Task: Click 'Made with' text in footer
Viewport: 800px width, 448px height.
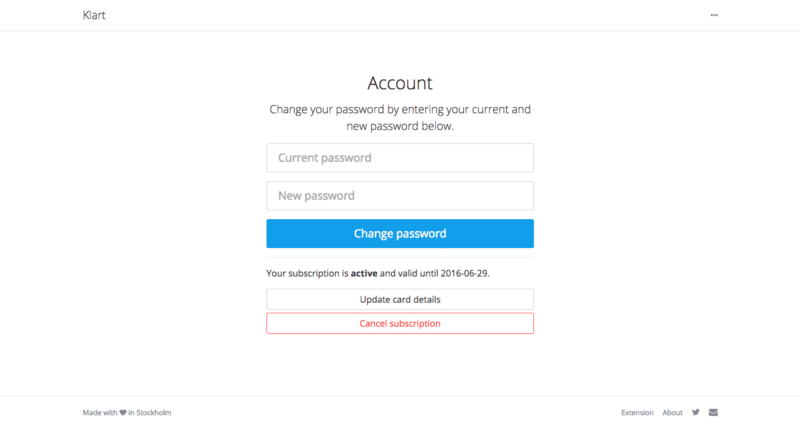Action: (x=100, y=413)
